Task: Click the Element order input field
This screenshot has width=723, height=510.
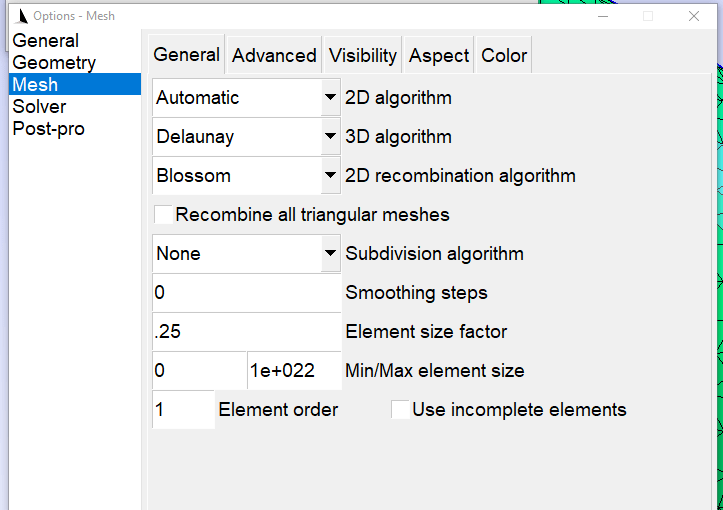Action: coord(184,409)
